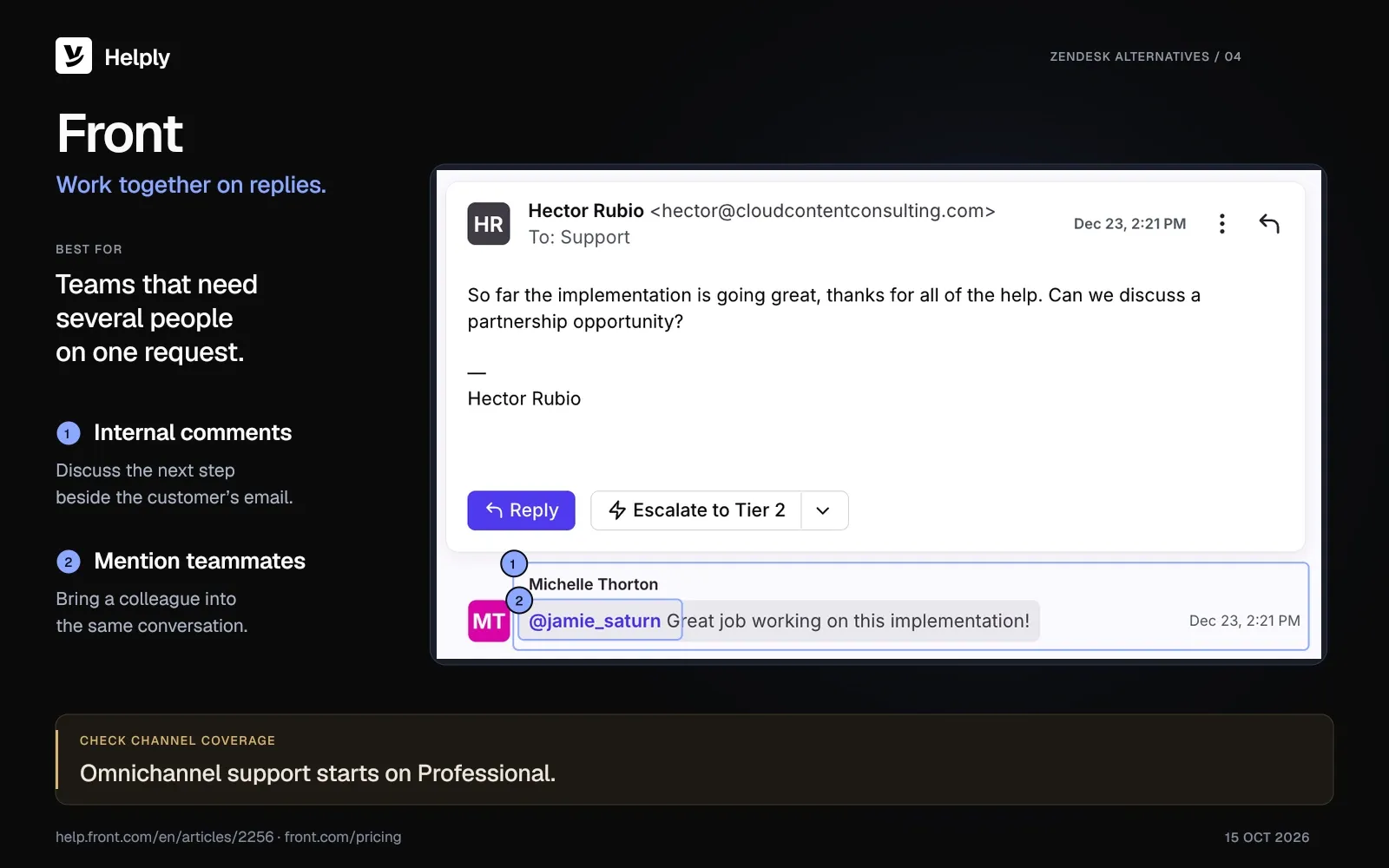Viewport: 1389px width, 868px height.
Task: Click the name Michelle Thorton
Action: tap(594, 584)
